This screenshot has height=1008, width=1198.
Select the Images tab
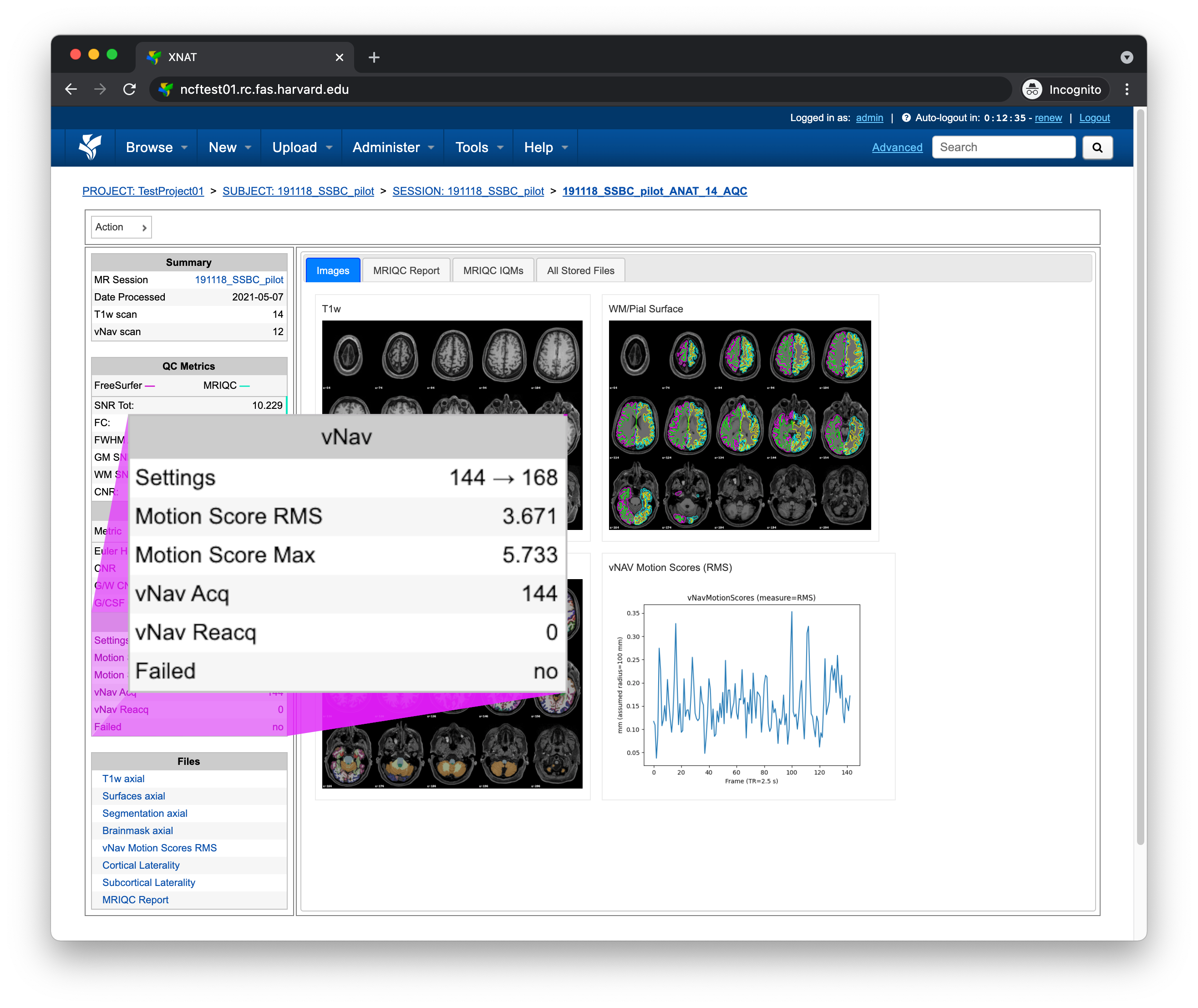coord(332,270)
